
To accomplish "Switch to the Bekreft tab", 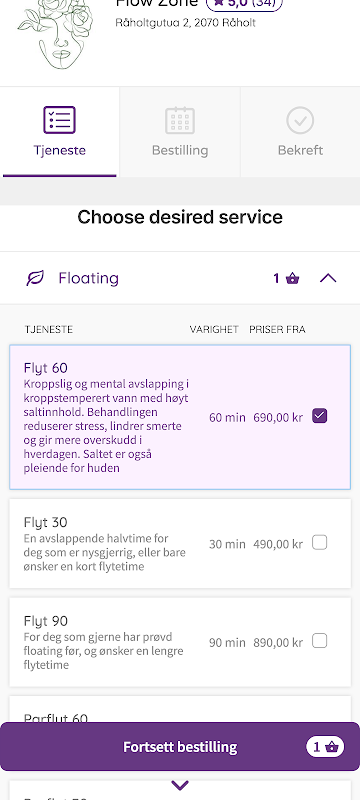I will 300,132.
